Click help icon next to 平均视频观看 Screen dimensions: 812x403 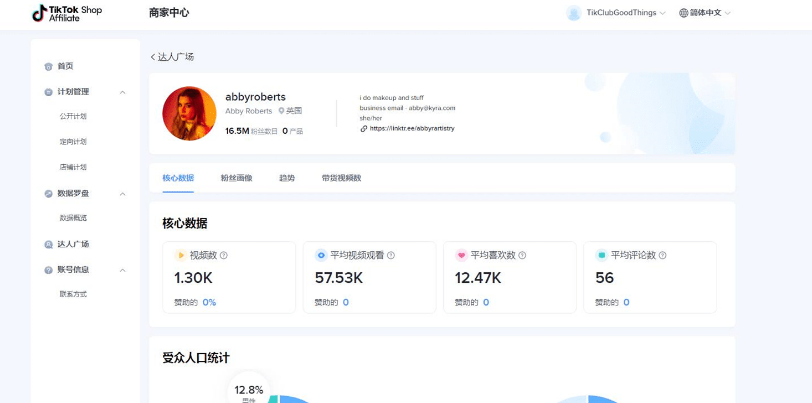391,255
